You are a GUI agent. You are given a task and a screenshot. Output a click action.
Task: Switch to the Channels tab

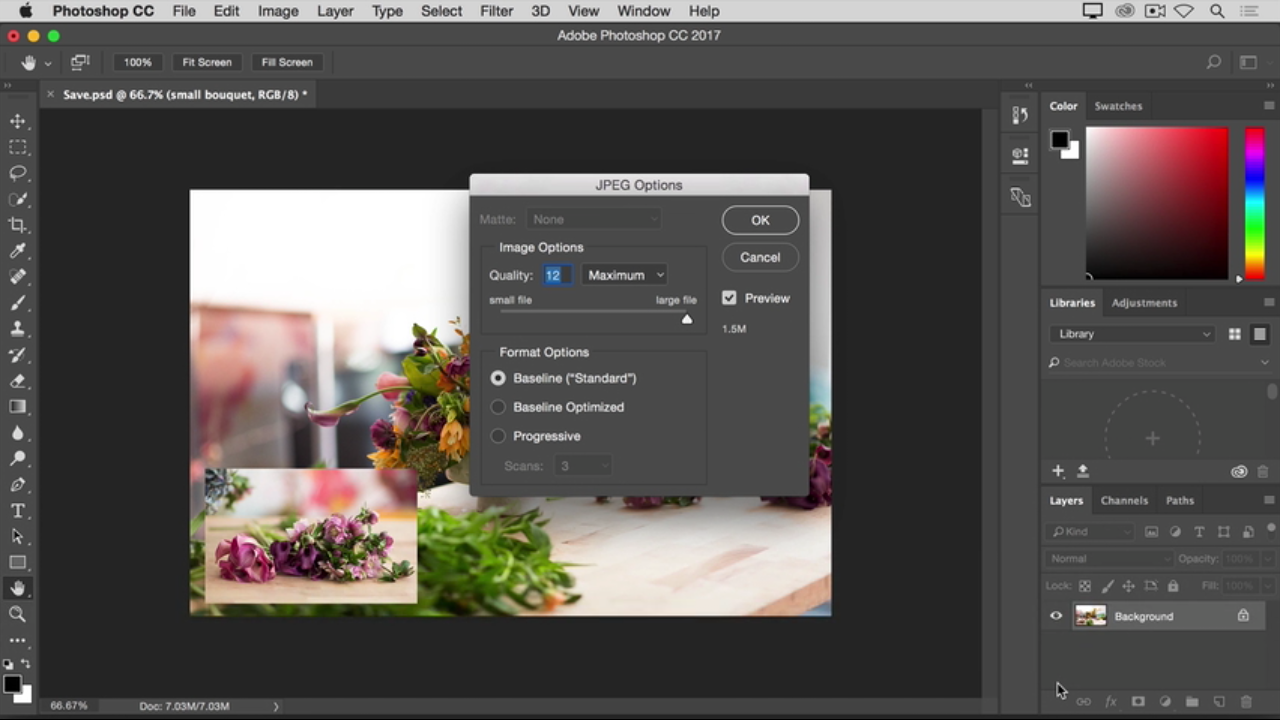coord(1124,500)
